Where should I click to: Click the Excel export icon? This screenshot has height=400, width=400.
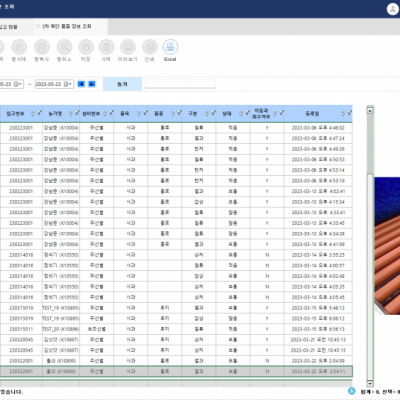point(170,47)
